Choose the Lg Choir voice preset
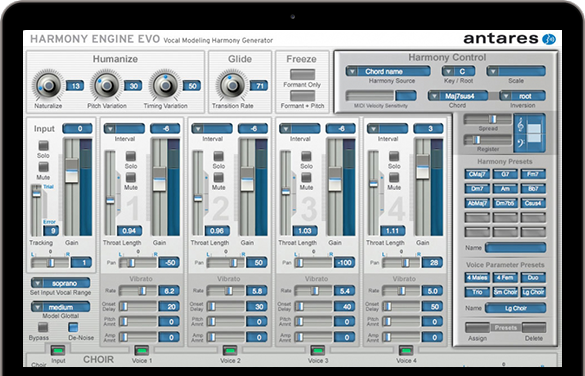Viewport: 585px width, 376px height. 533,292
